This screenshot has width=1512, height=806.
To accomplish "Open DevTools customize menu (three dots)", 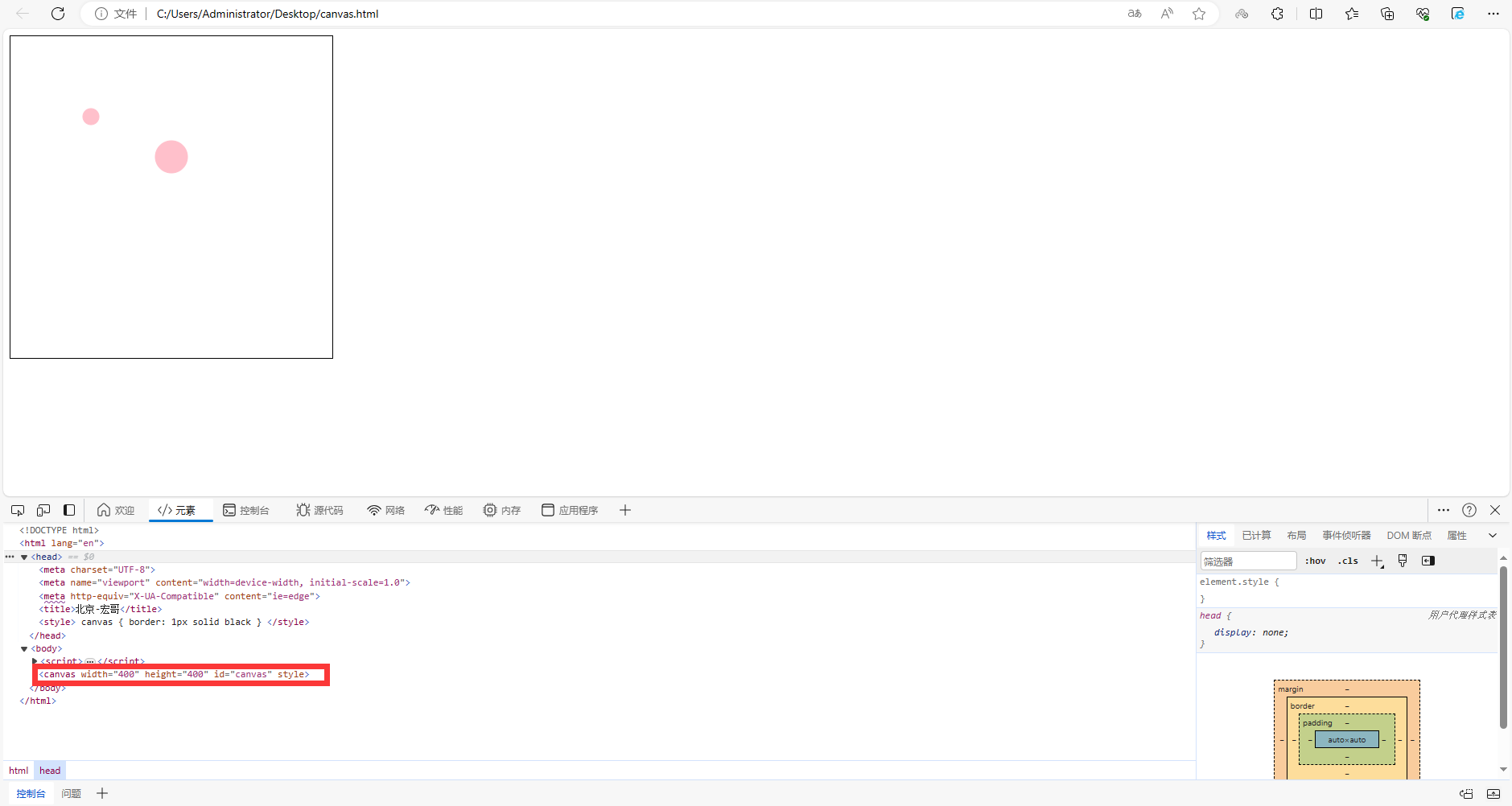I will (1444, 510).
